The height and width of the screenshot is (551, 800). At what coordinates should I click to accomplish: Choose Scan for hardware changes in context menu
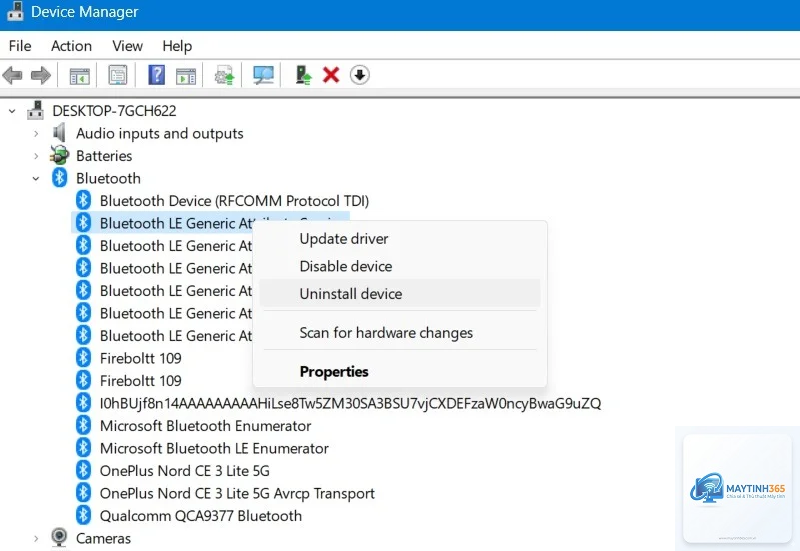(400, 333)
